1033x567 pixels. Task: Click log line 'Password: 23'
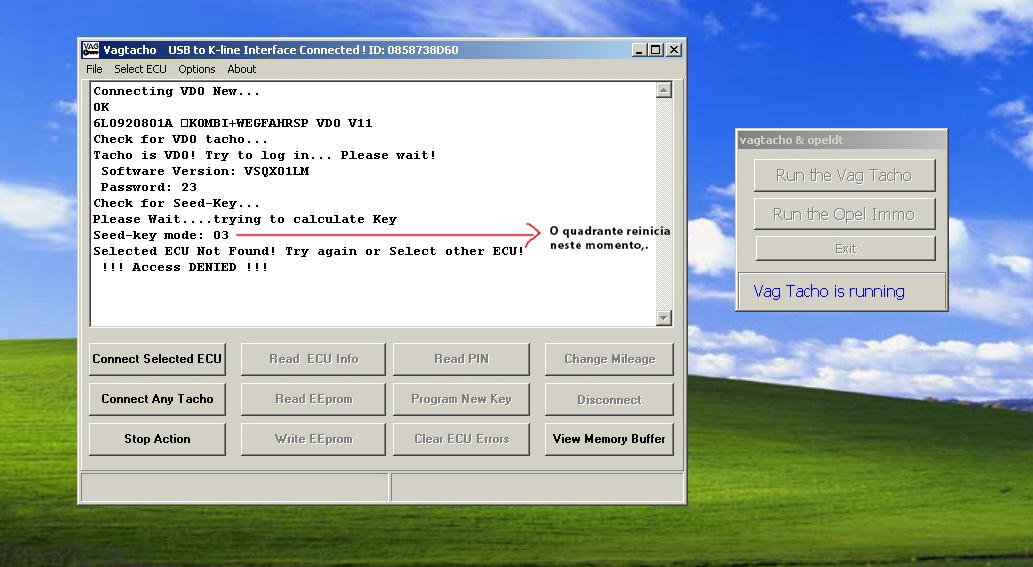coord(149,187)
